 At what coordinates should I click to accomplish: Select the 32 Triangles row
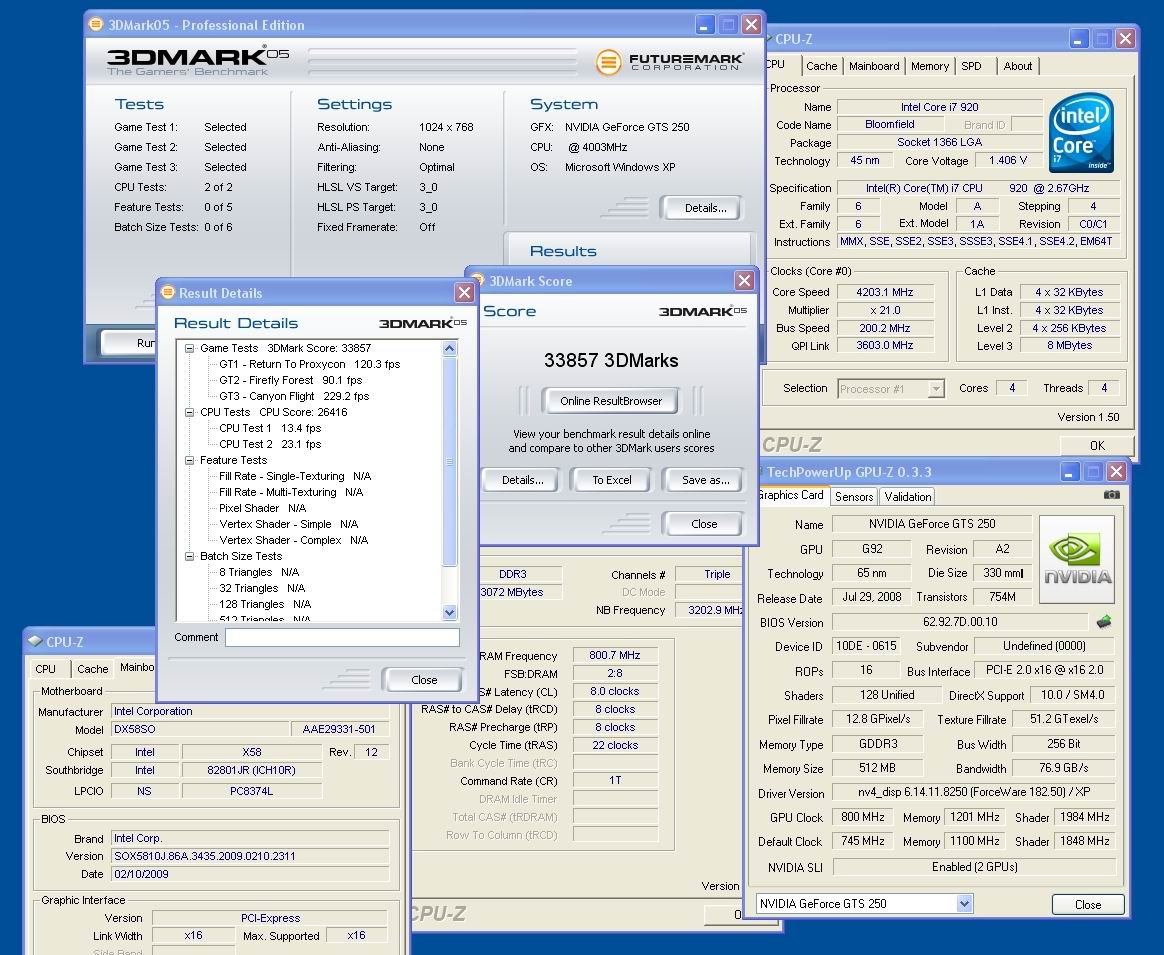[x=262, y=588]
